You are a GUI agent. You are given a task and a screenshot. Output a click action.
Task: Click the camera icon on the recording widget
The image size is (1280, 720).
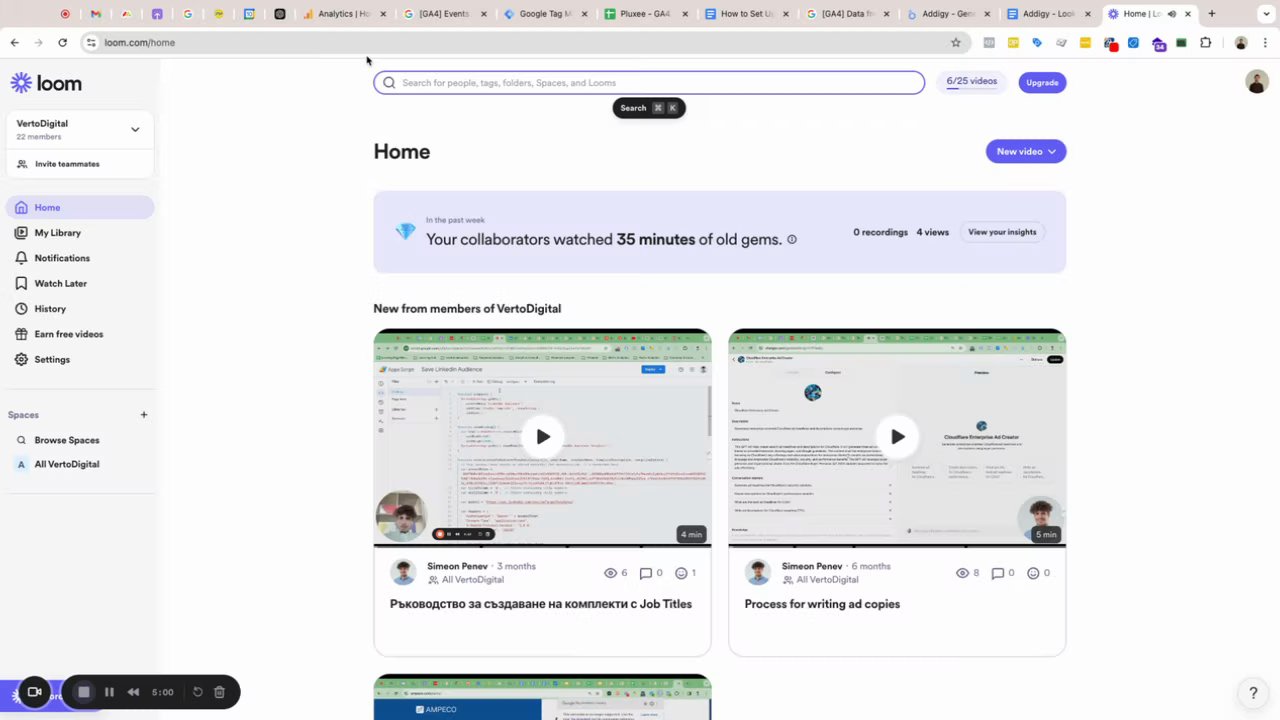[34, 692]
